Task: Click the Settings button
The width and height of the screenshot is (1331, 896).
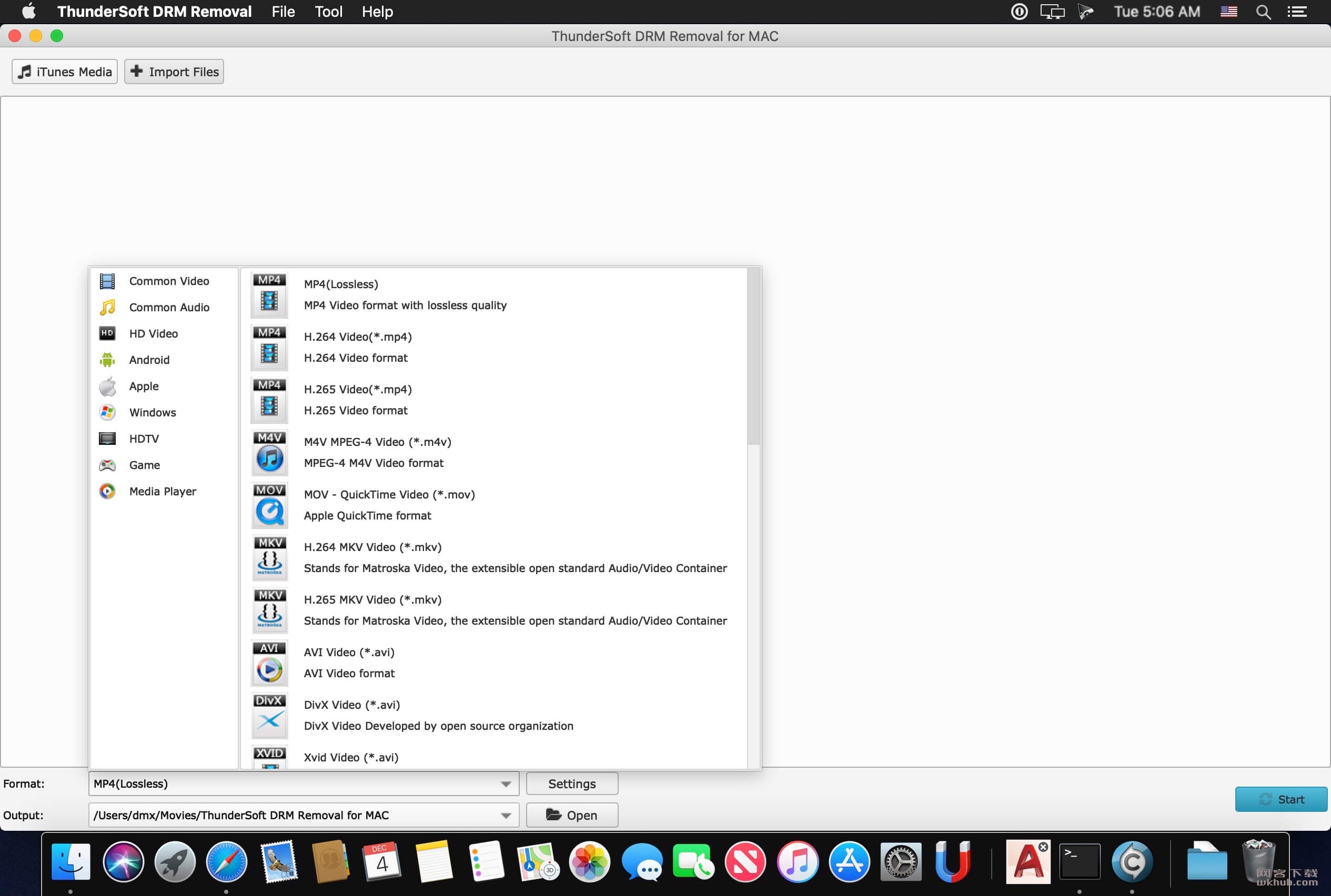Action: pos(572,784)
